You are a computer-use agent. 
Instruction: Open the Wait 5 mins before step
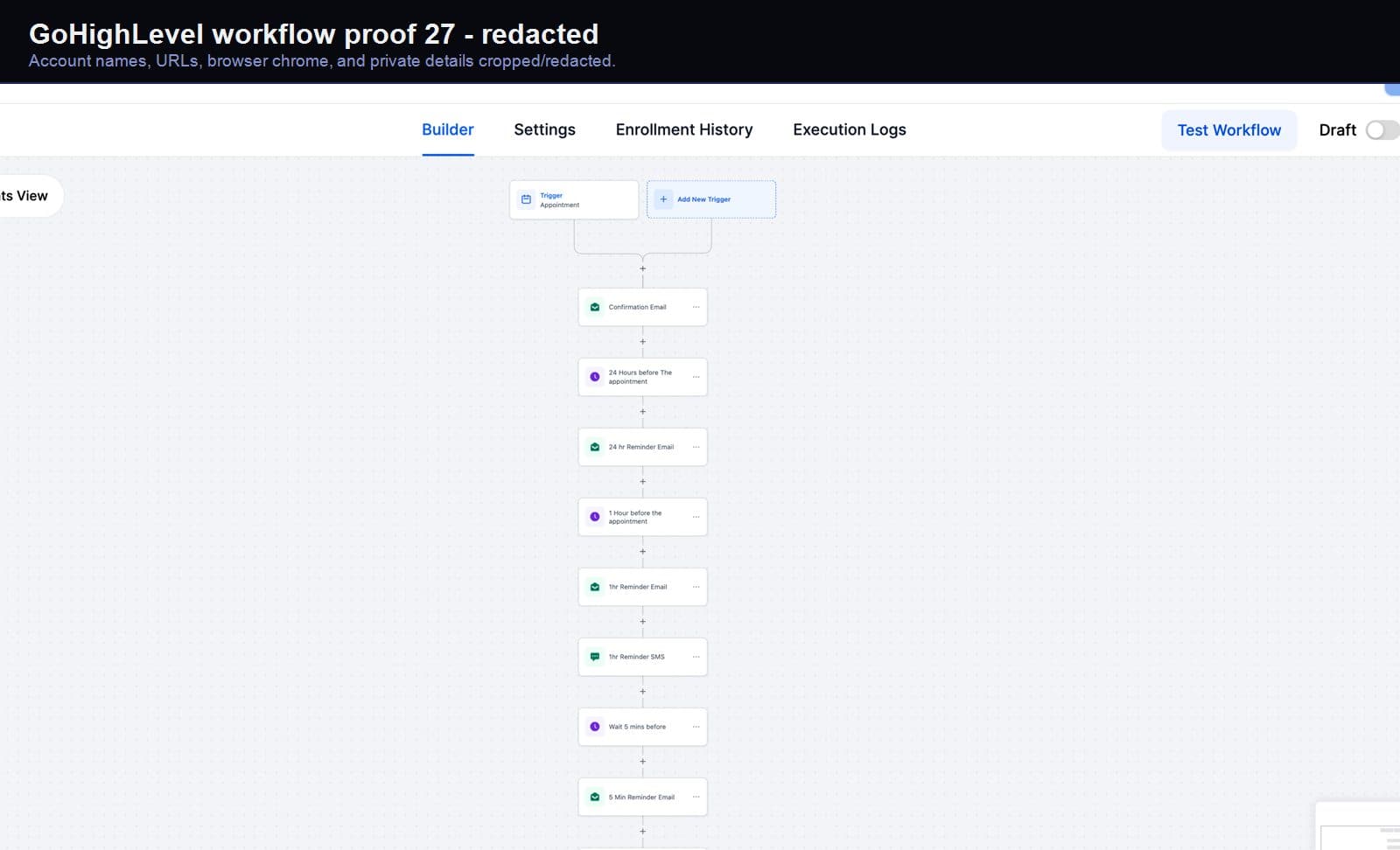(x=643, y=727)
